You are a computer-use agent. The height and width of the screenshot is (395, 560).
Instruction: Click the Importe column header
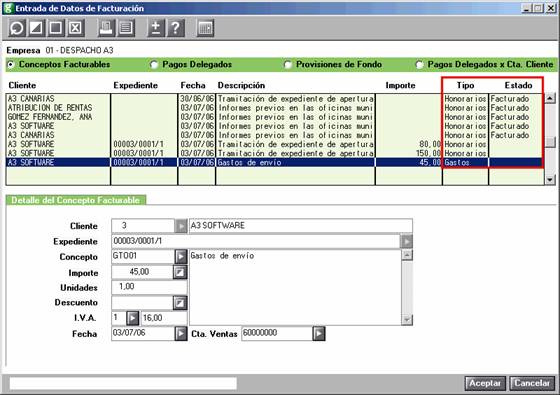click(400, 85)
